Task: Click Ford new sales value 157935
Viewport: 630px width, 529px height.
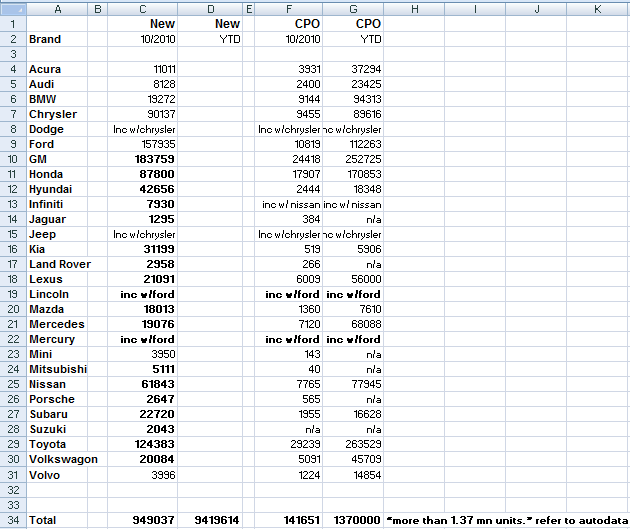Action: pyautogui.click(x=143, y=144)
